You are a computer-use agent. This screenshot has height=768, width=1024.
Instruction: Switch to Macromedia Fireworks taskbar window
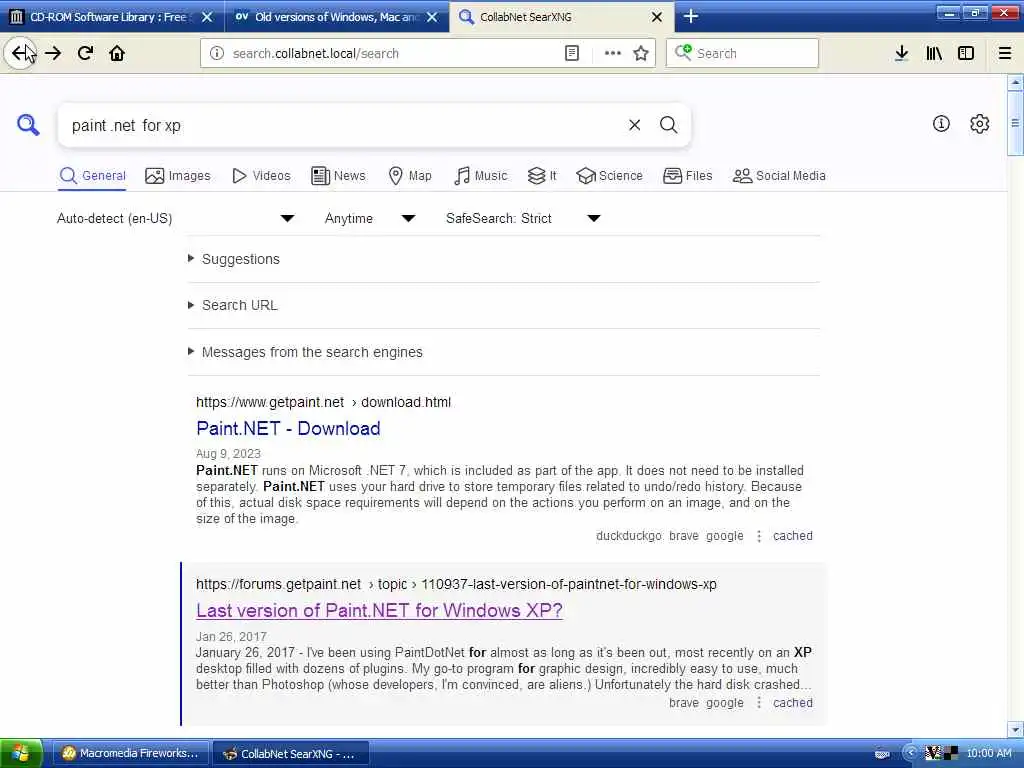131,754
